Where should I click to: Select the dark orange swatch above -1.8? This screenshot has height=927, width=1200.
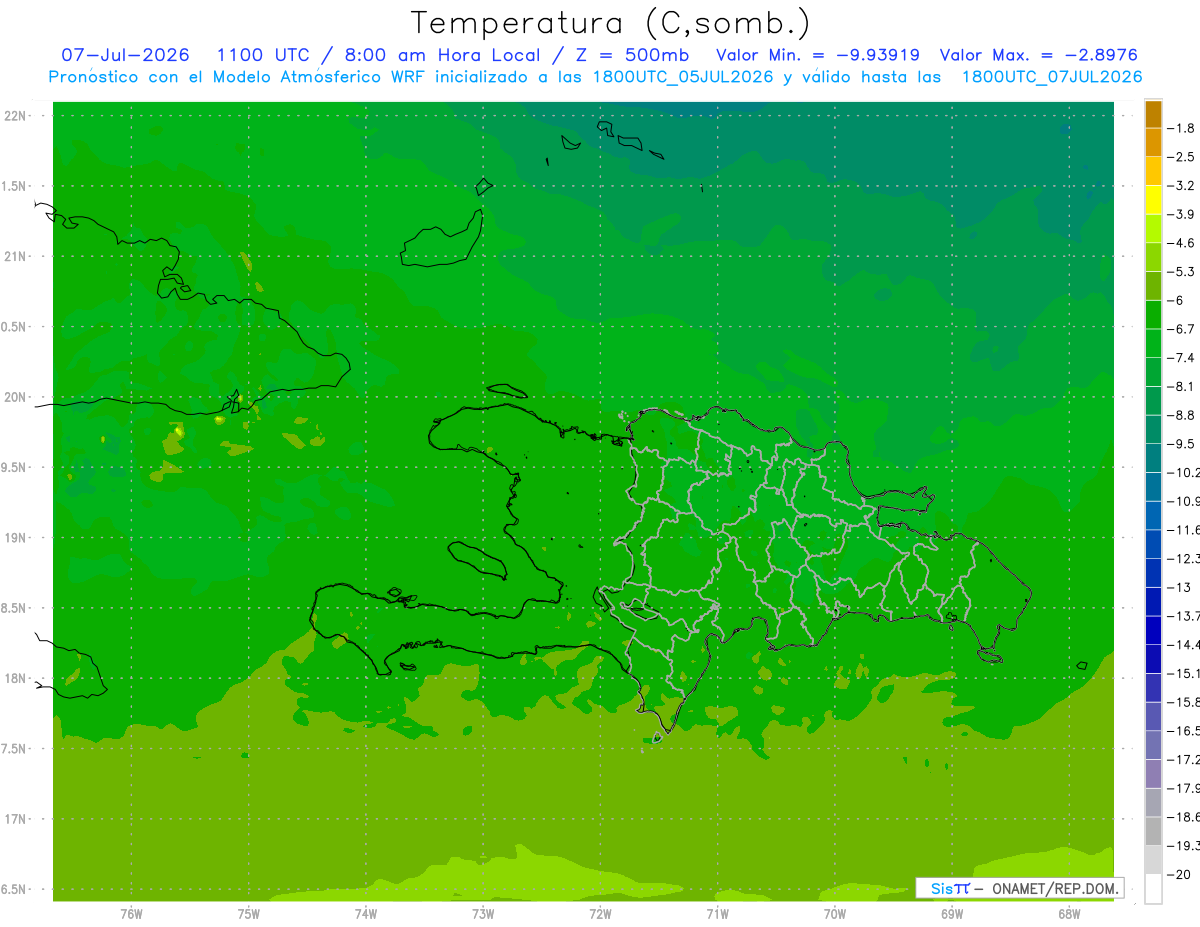tap(1153, 114)
